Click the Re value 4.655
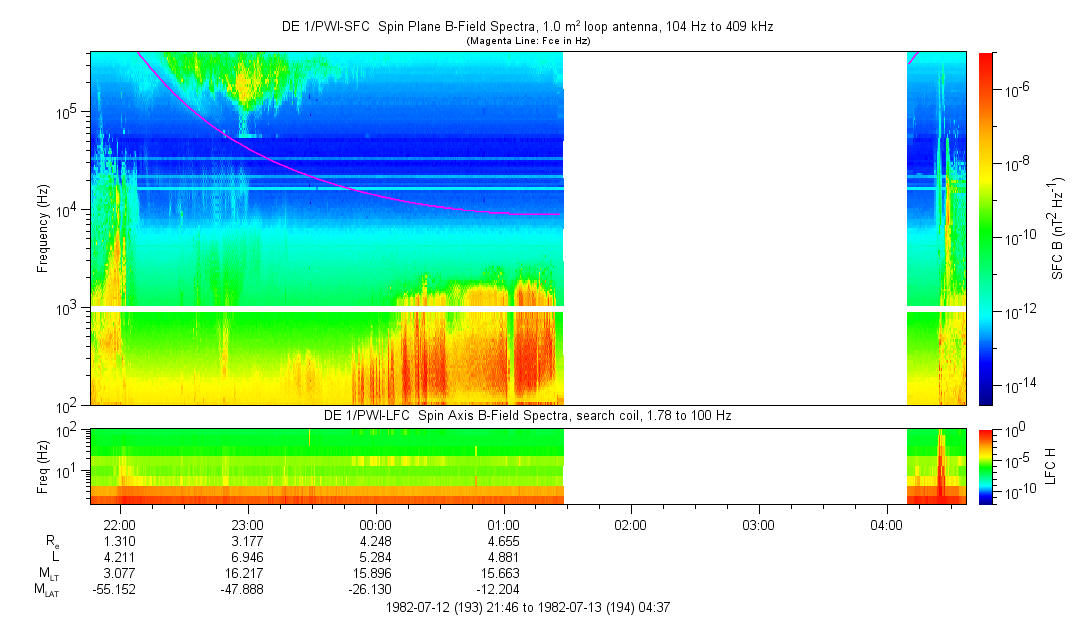 click(x=503, y=541)
